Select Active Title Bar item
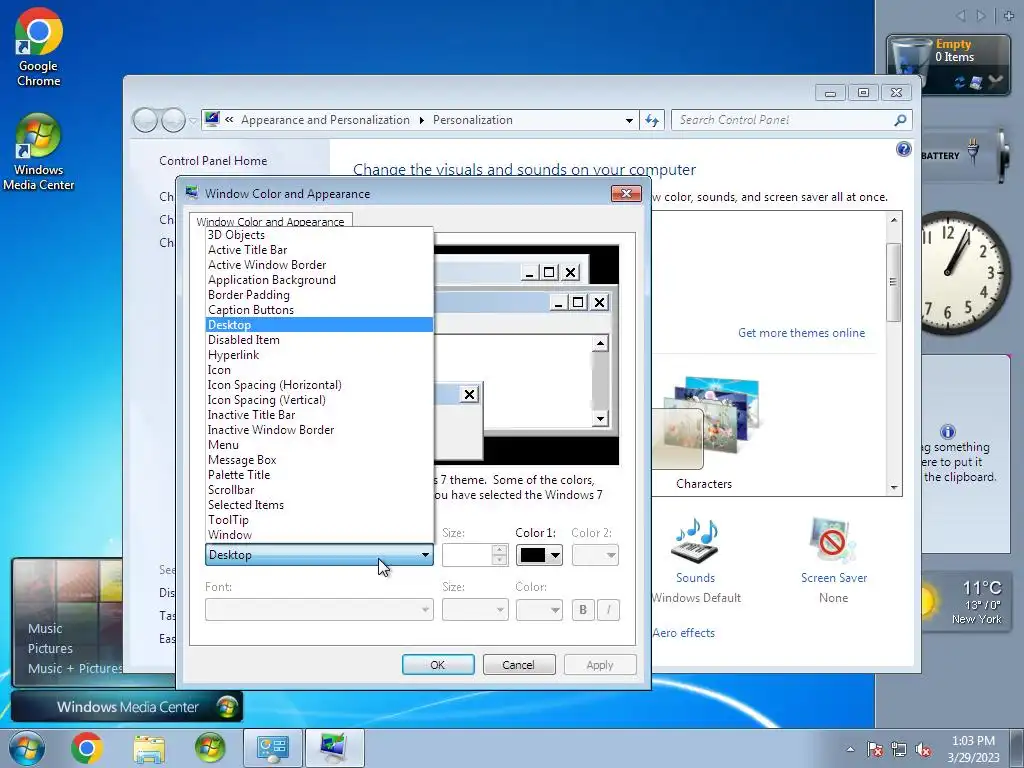1024x768 pixels. tap(319, 250)
